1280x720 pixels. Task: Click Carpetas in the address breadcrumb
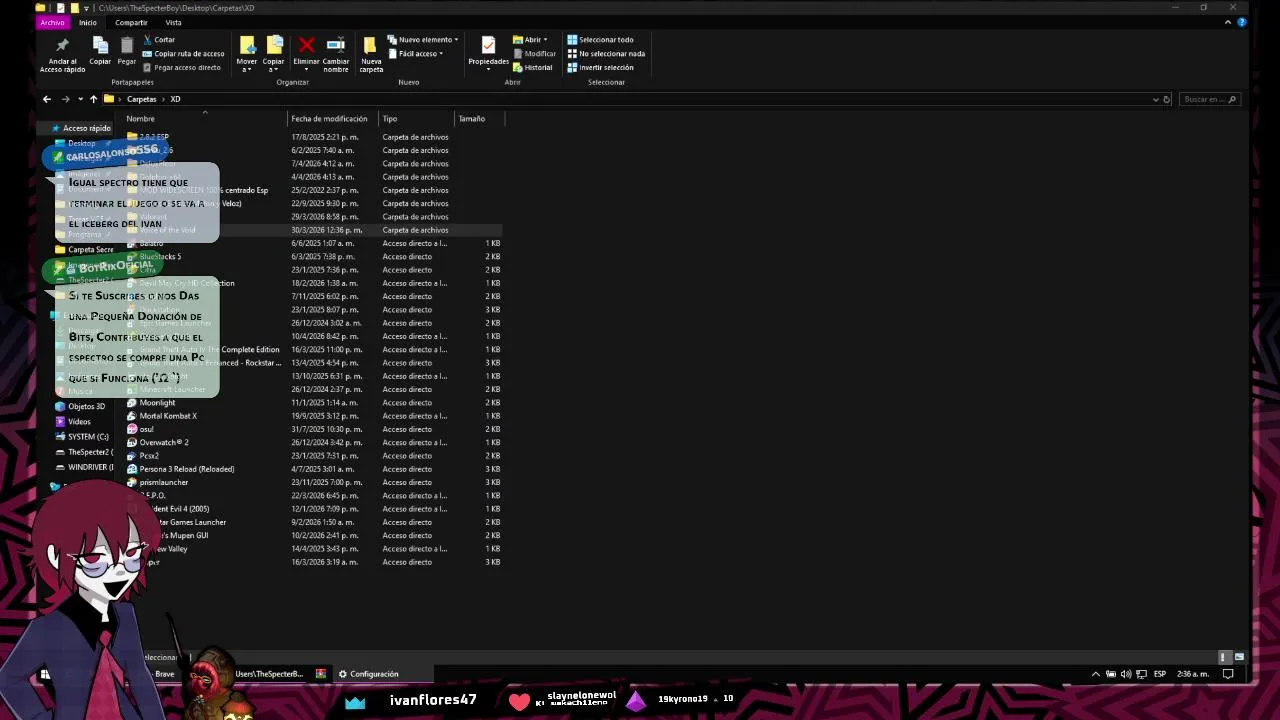(141, 99)
